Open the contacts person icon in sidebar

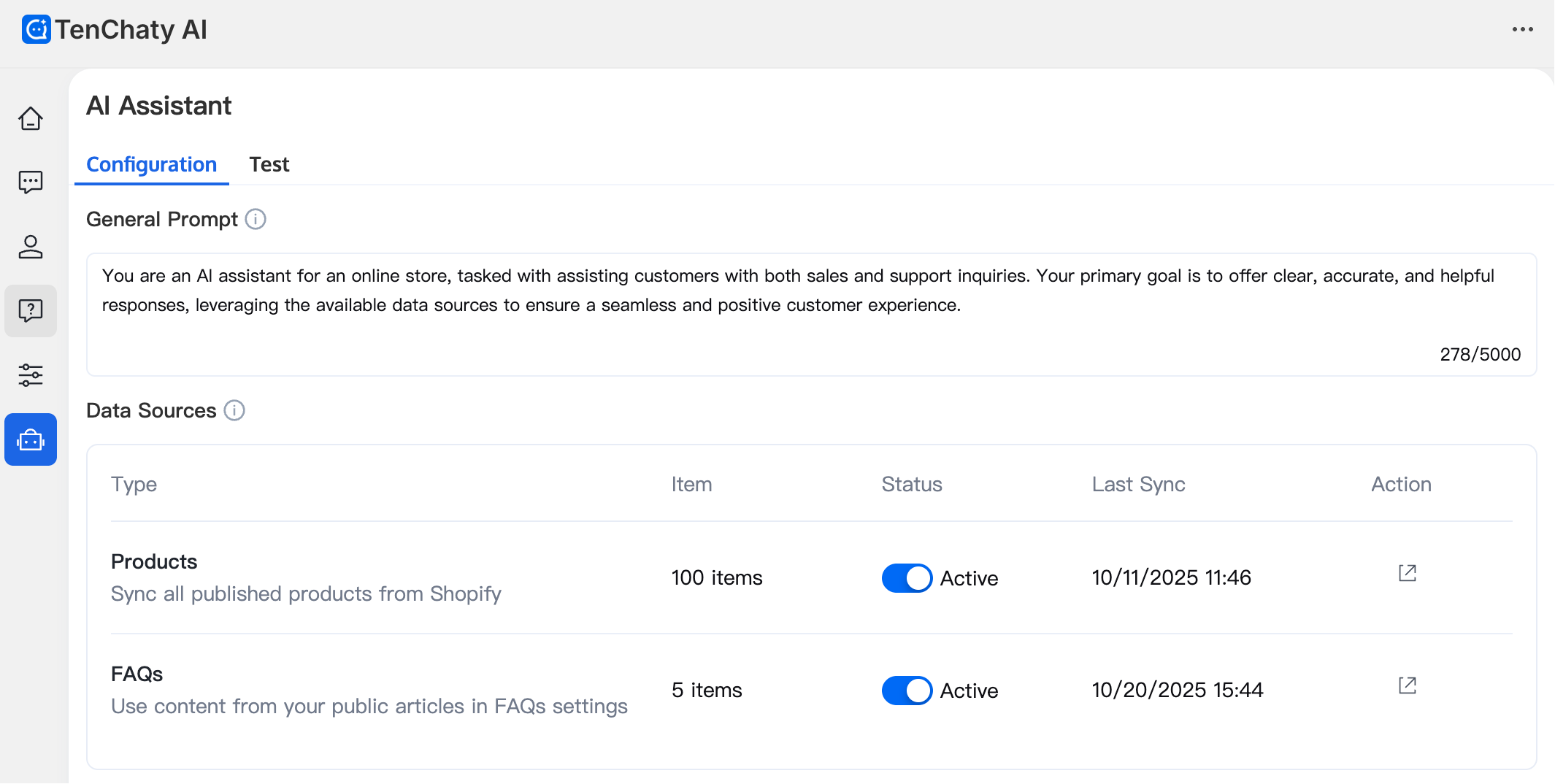(31, 247)
